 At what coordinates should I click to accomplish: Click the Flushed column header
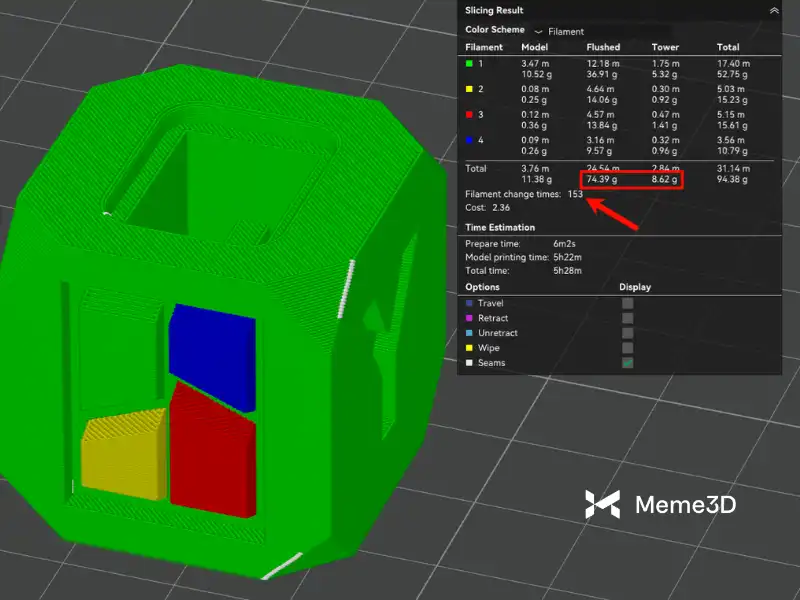[603, 47]
